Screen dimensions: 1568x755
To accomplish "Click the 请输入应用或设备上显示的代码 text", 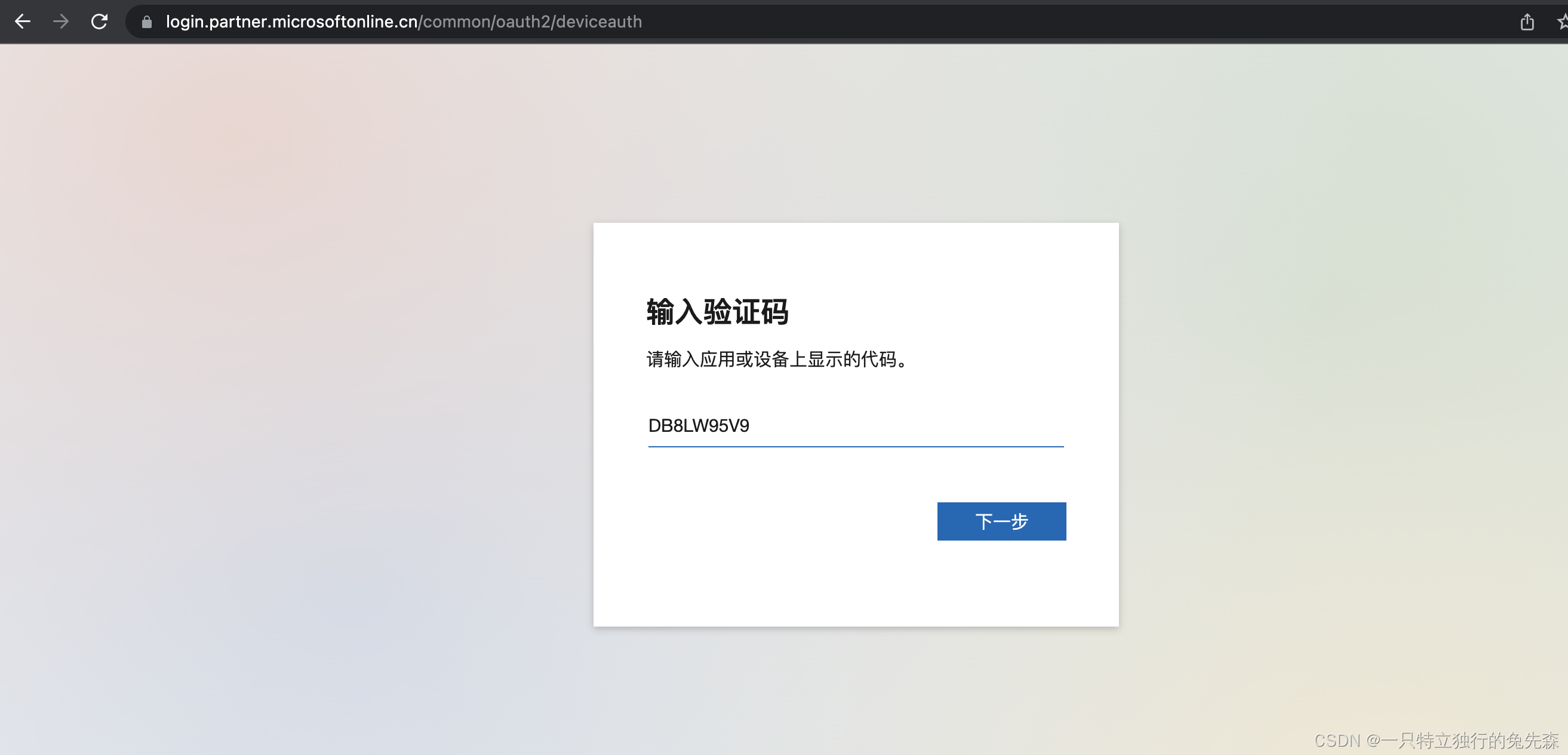I will coord(777,359).
